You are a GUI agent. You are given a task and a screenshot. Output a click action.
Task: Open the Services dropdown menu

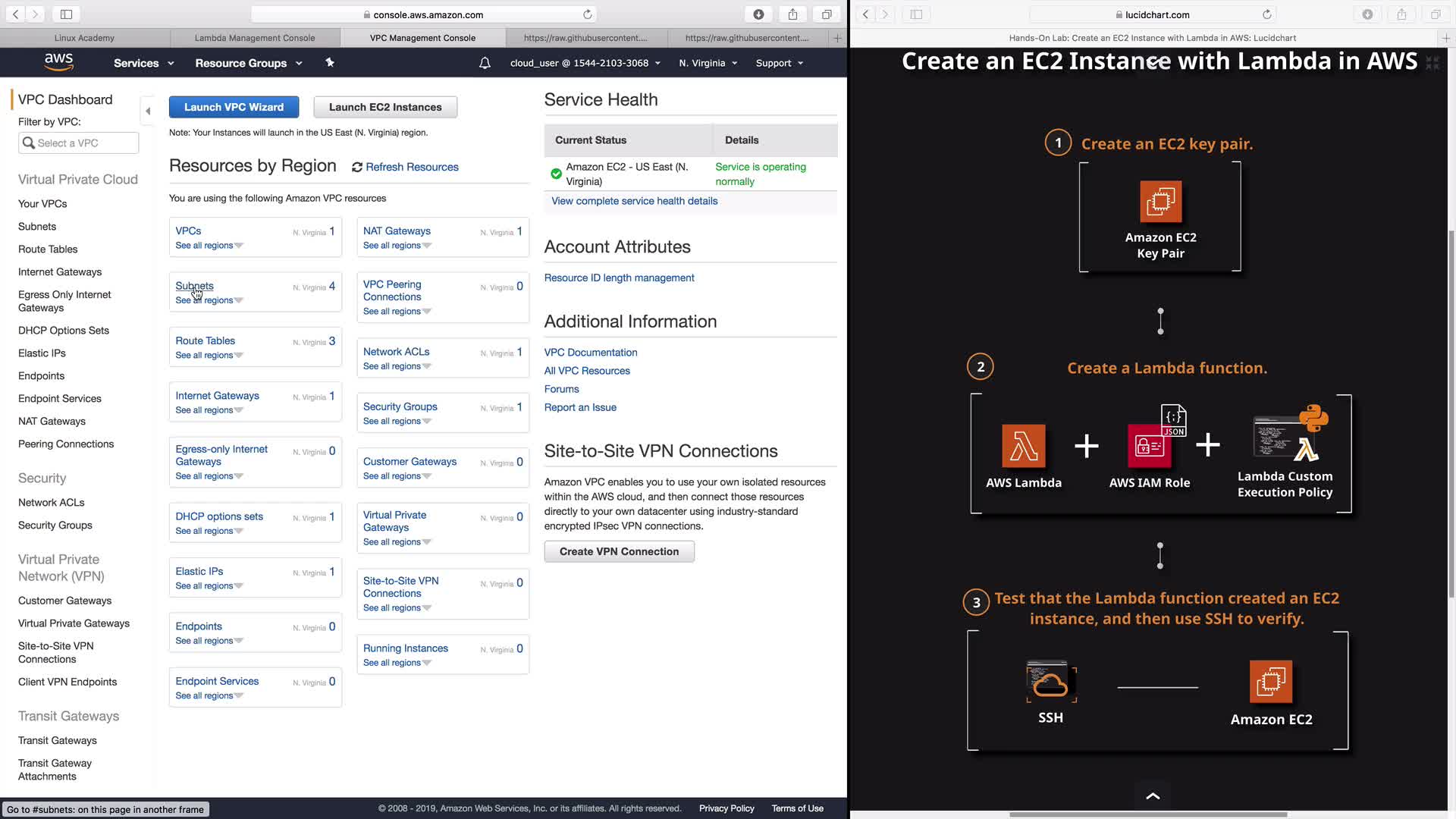pyautogui.click(x=143, y=63)
